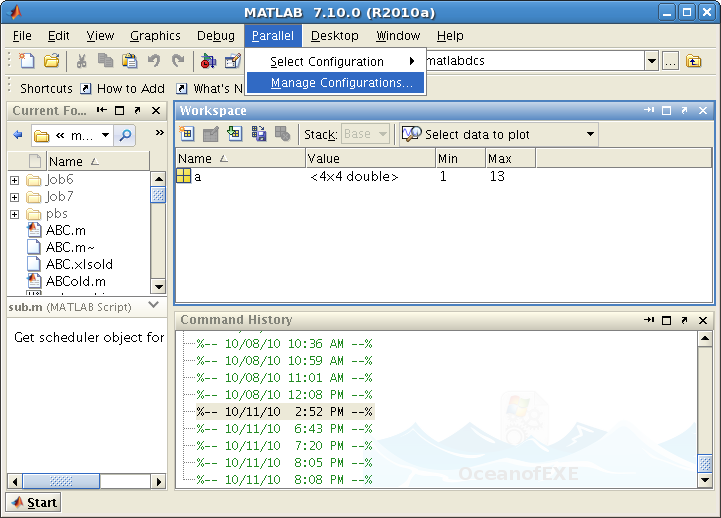The width and height of the screenshot is (721, 518).
Task: Undock the Command History panel
Action: click(x=684, y=320)
